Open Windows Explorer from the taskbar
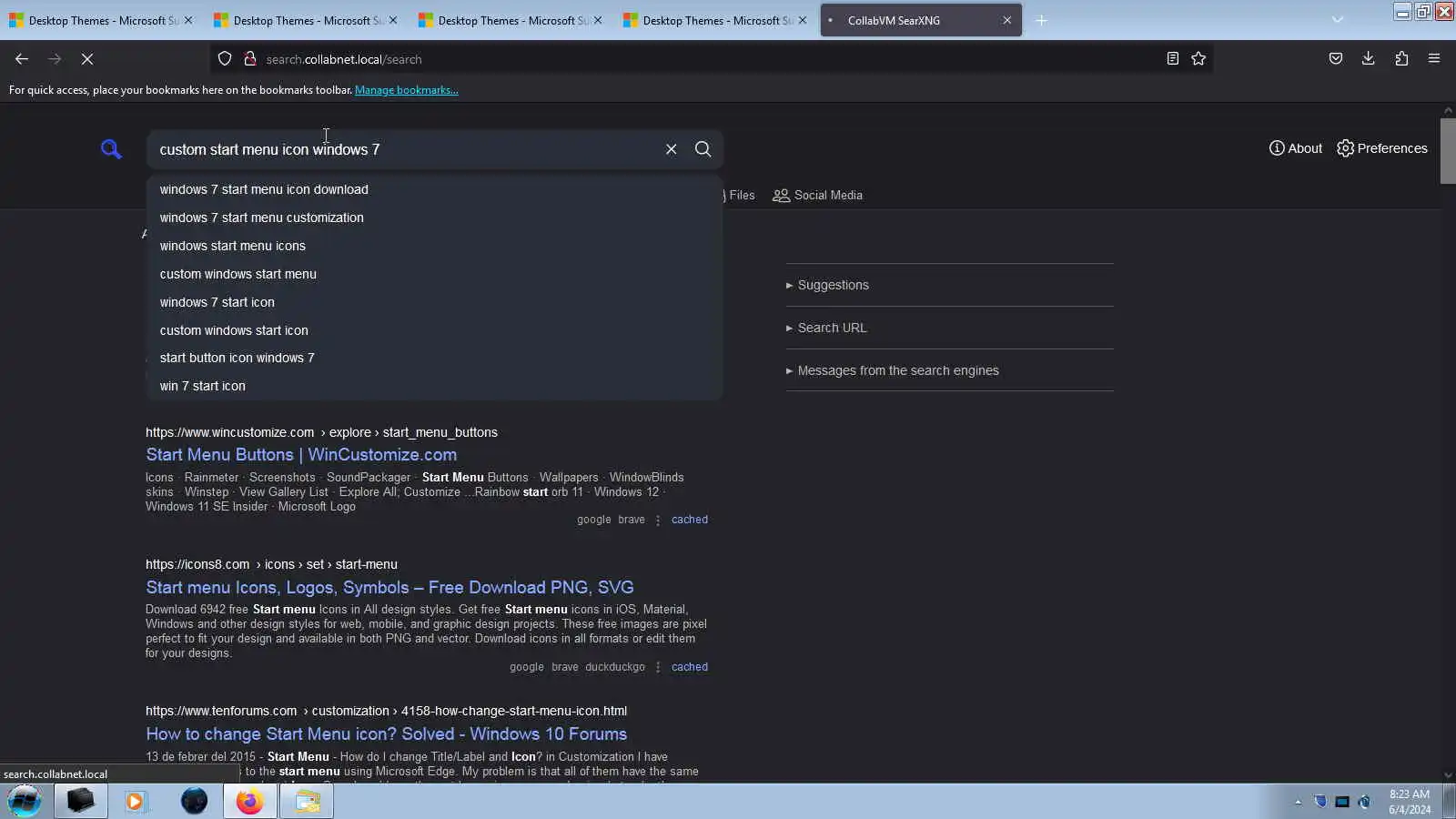Viewport: 1456px width, 819px height. 307,802
